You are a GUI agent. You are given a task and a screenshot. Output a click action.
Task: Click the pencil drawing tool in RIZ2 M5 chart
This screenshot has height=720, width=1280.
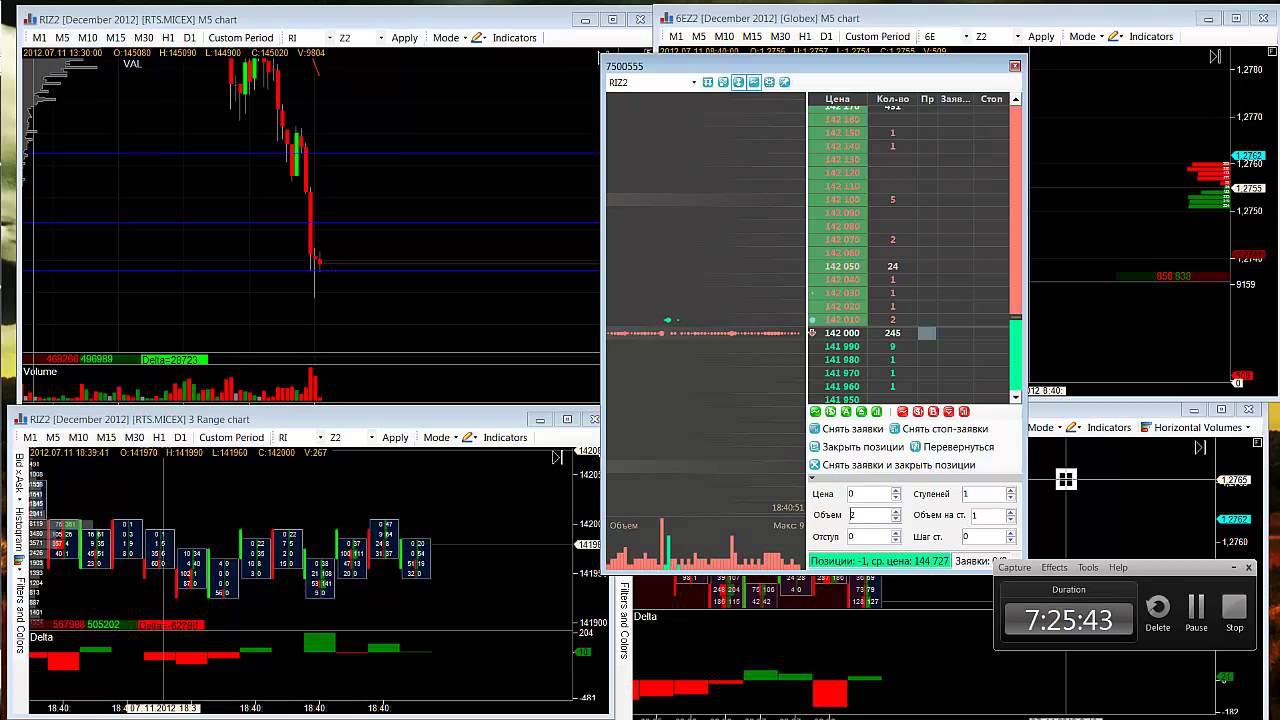click(477, 38)
